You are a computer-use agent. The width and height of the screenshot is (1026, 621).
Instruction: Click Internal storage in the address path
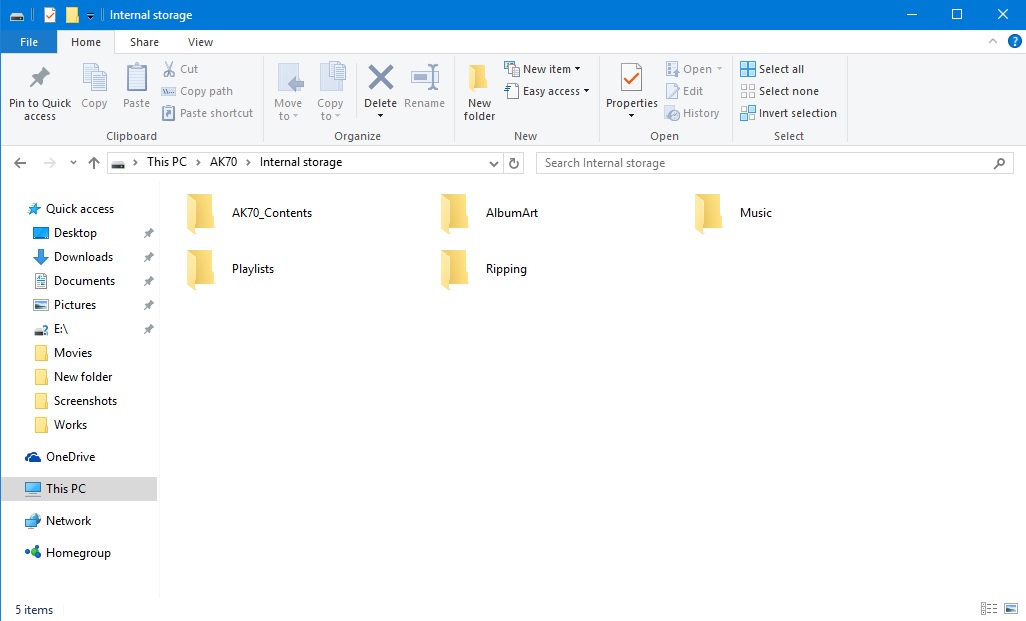click(x=301, y=162)
